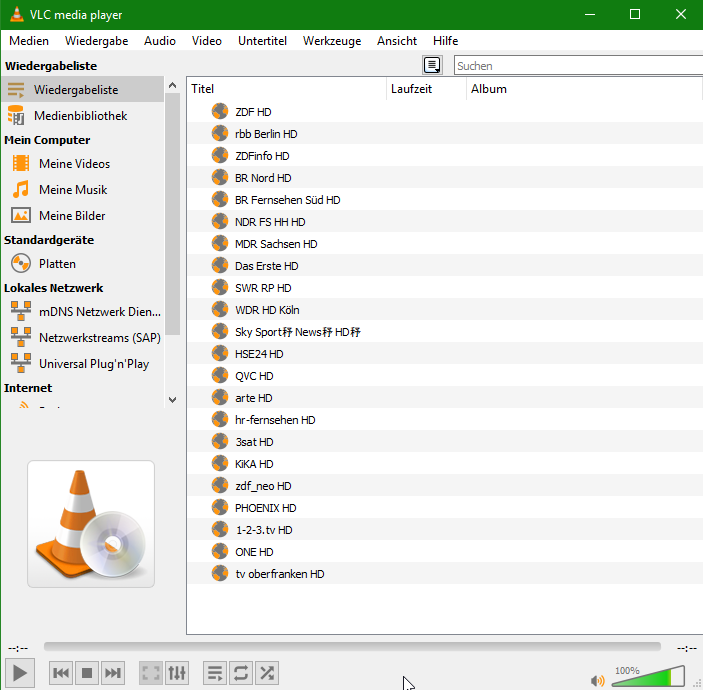Open the Untertitel menu

click(x=262, y=41)
